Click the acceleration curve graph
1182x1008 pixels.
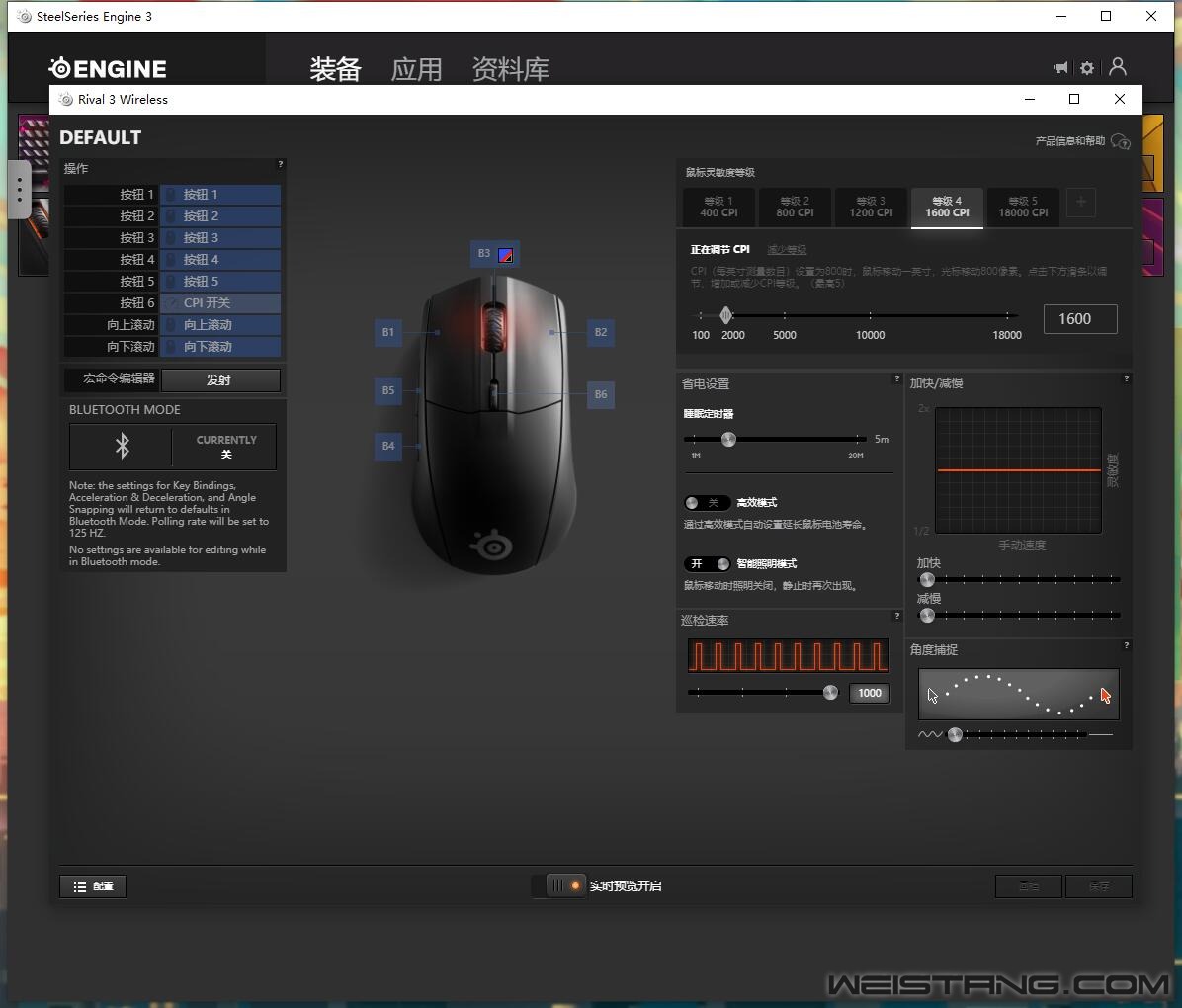[x=1018, y=470]
